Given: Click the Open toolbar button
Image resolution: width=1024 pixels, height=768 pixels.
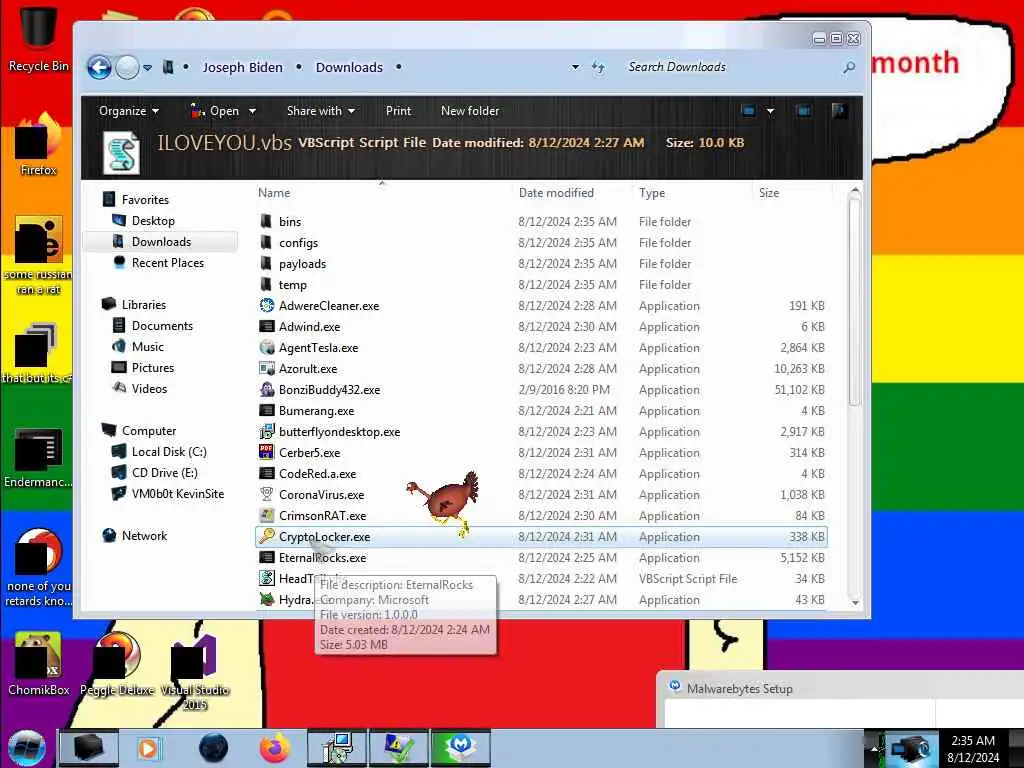Looking at the screenshot, I should [216, 111].
